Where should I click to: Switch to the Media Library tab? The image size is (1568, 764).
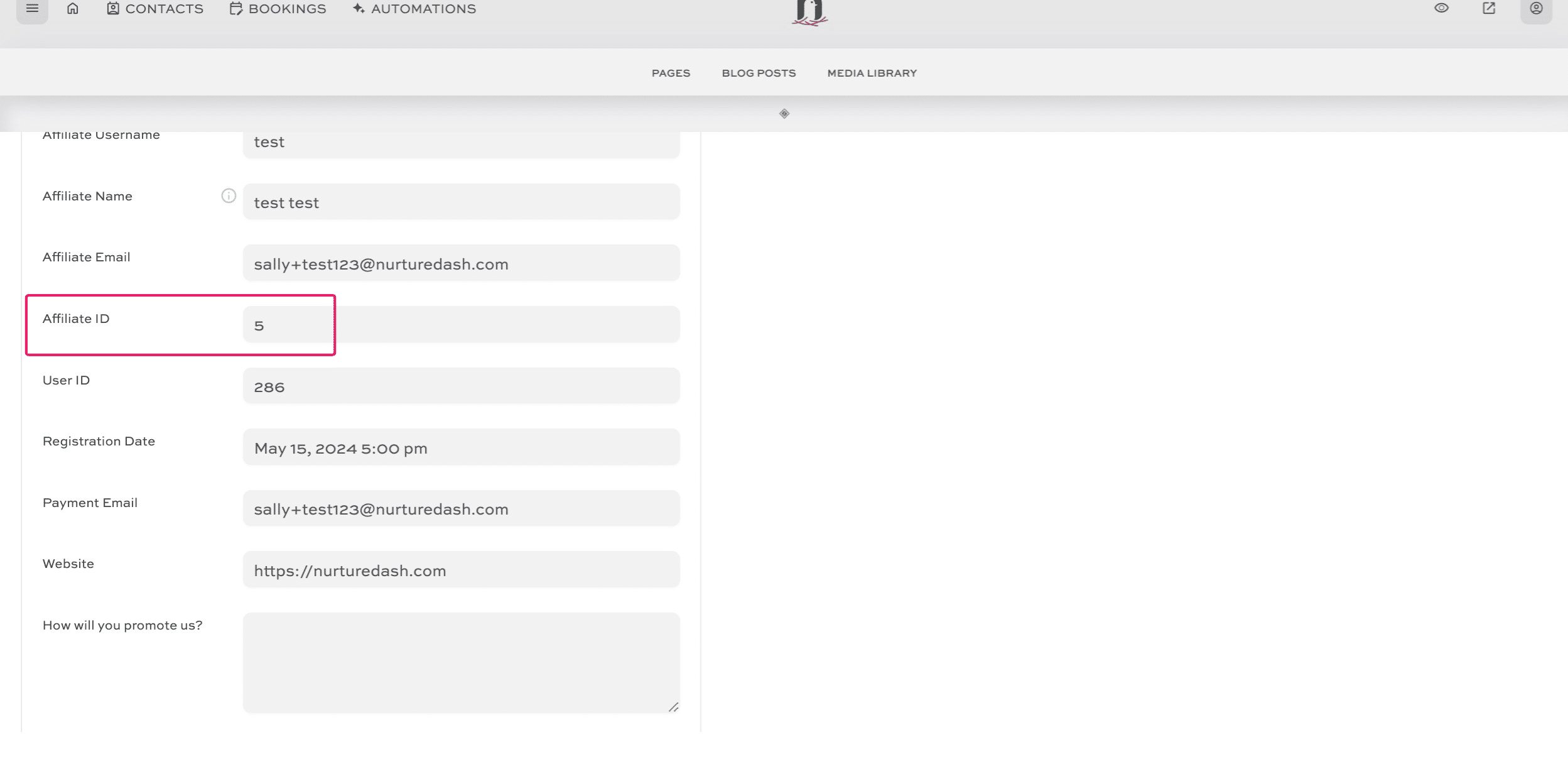[x=872, y=73]
